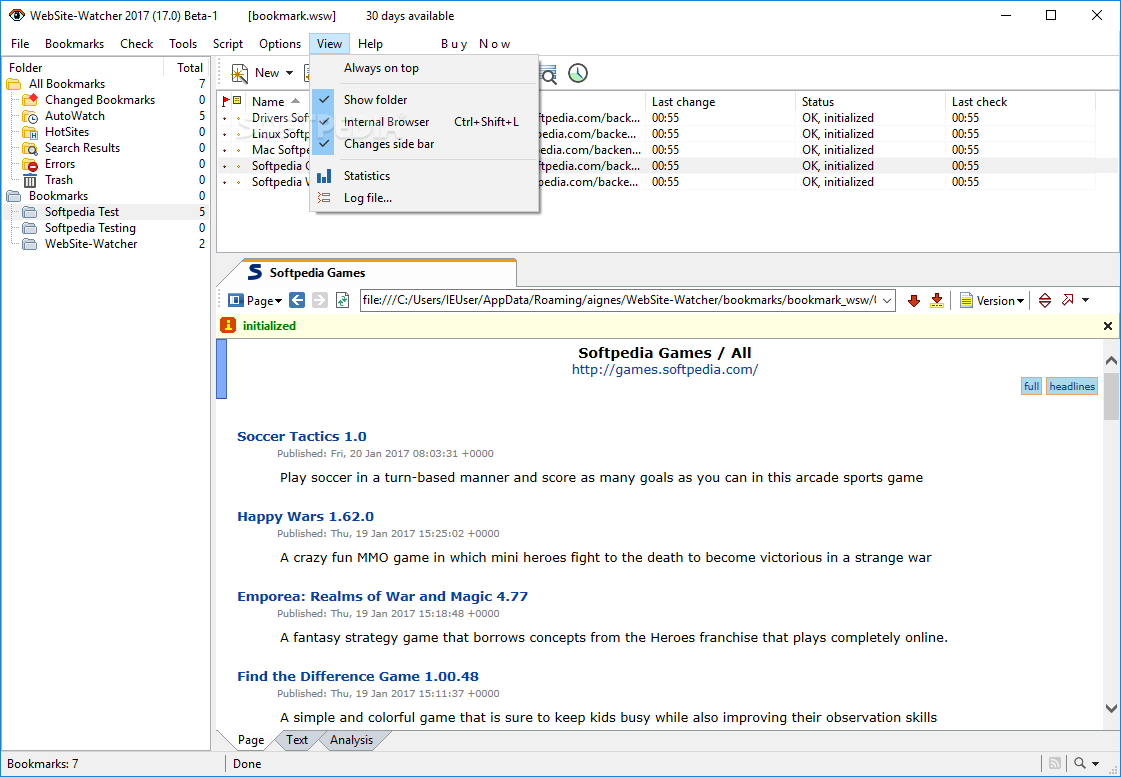This screenshot has height=777, width=1121.
Task: Open the Happy Wars 1.62.0 link
Action: point(305,516)
